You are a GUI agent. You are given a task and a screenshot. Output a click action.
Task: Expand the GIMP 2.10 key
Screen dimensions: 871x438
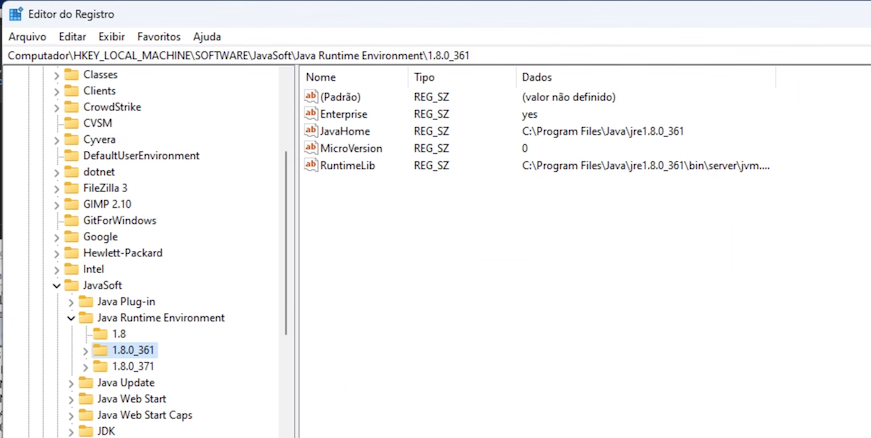click(57, 205)
